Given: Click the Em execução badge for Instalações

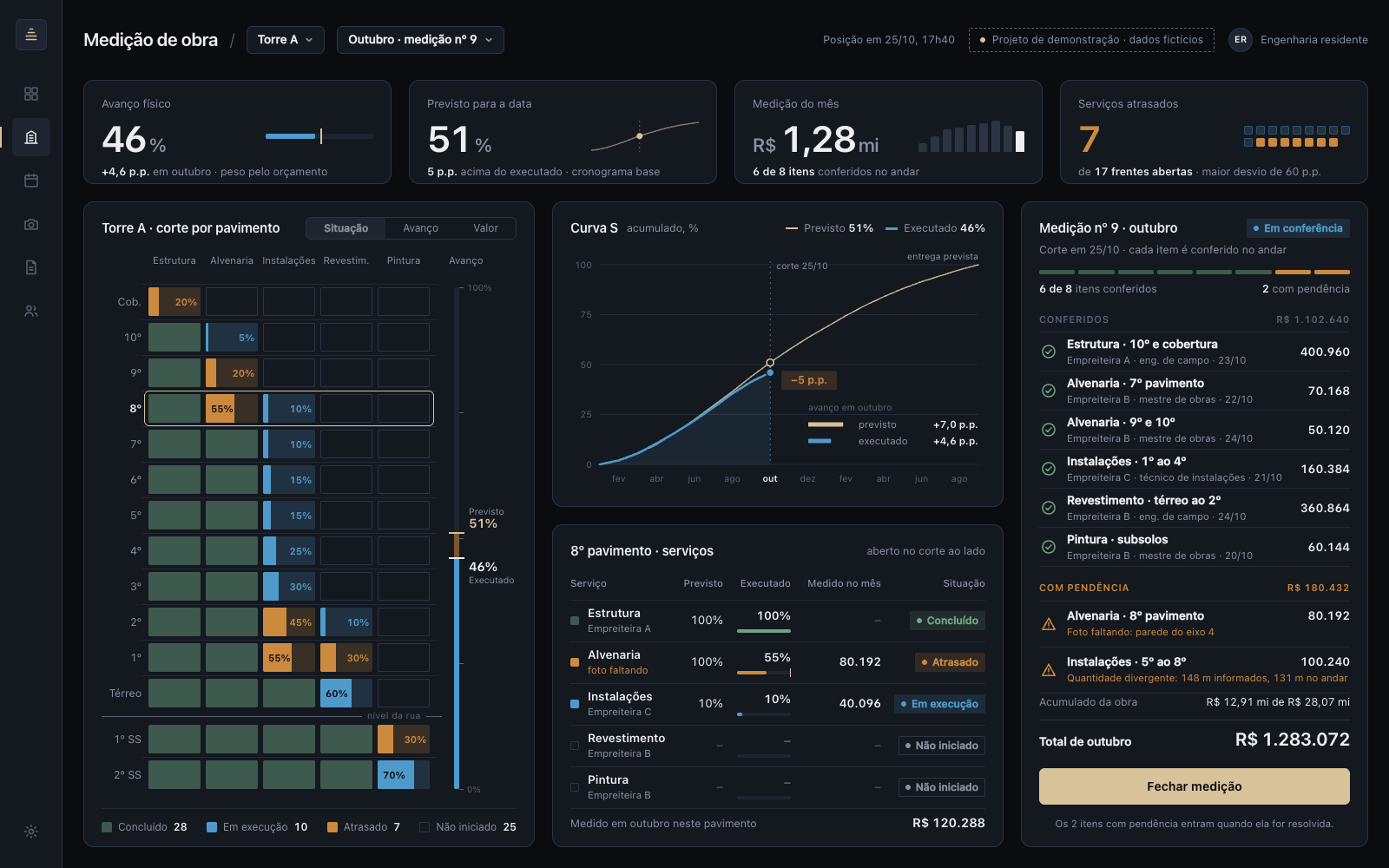Looking at the screenshot, I should point(939,704).
